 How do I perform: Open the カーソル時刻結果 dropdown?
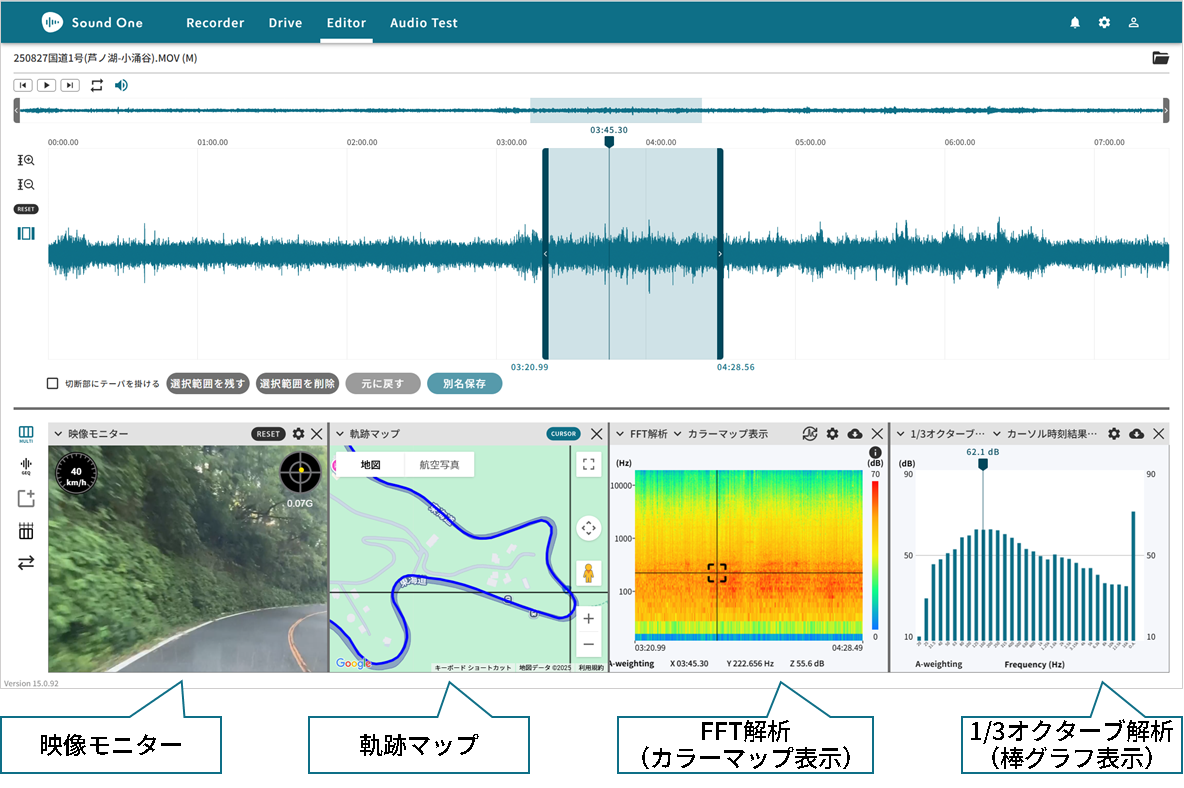(1045, 434)
